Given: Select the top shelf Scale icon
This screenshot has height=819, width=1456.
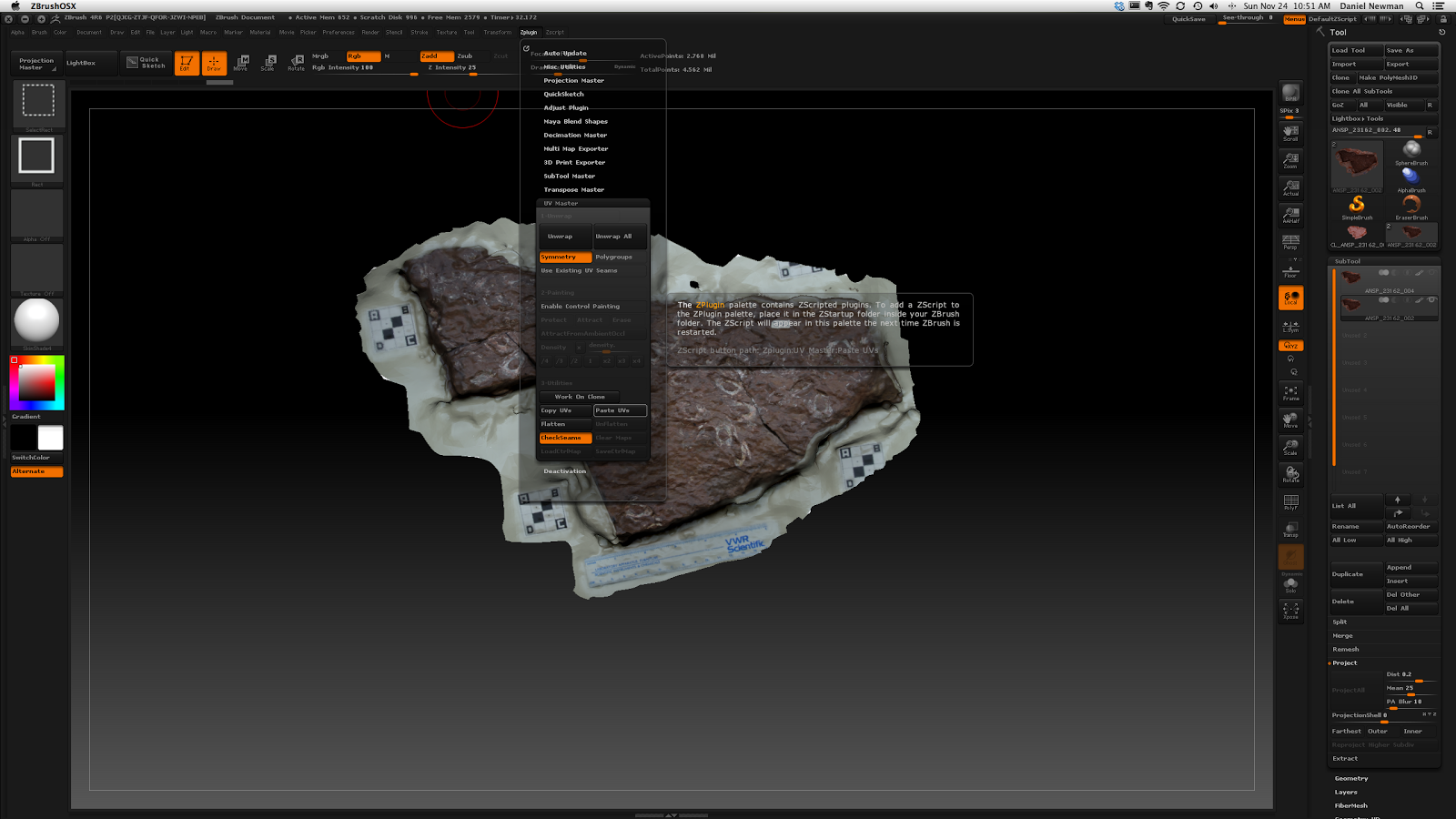Looking at the screenshot, I should [268, 63].
